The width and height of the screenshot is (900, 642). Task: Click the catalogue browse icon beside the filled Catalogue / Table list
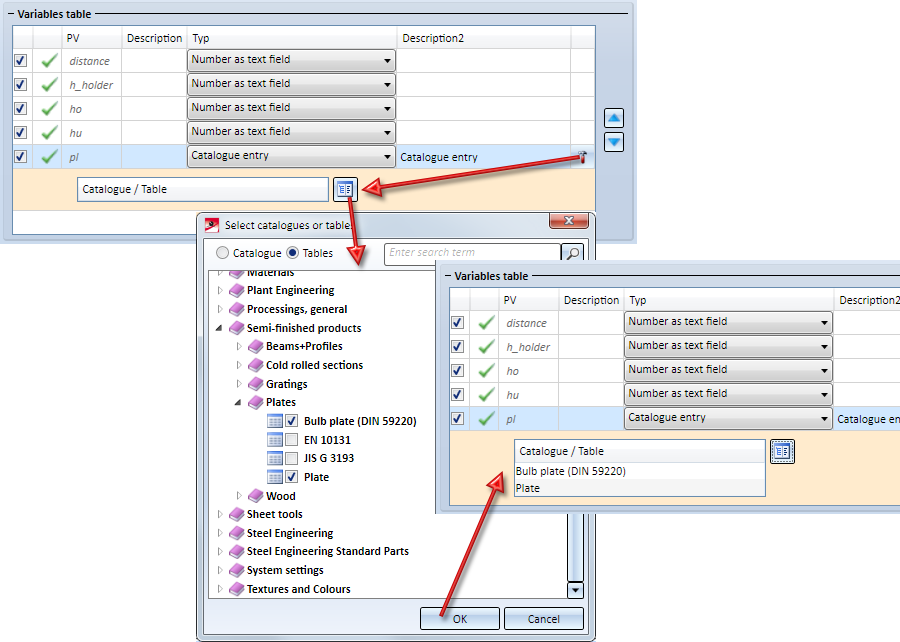[x=782, y=452]
